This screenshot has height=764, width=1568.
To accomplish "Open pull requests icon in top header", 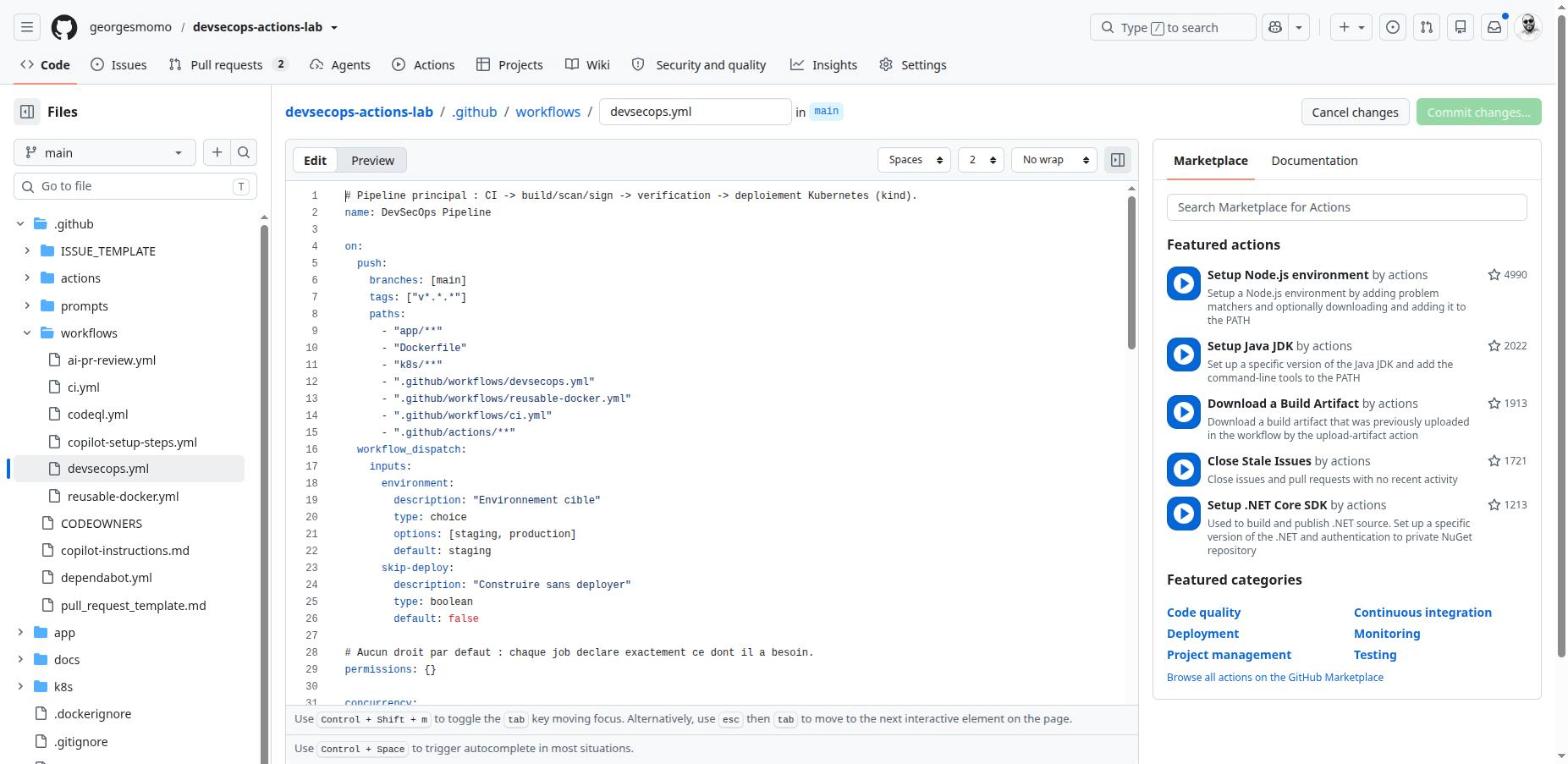I will pyautogui.click(x=1426, y=27).
